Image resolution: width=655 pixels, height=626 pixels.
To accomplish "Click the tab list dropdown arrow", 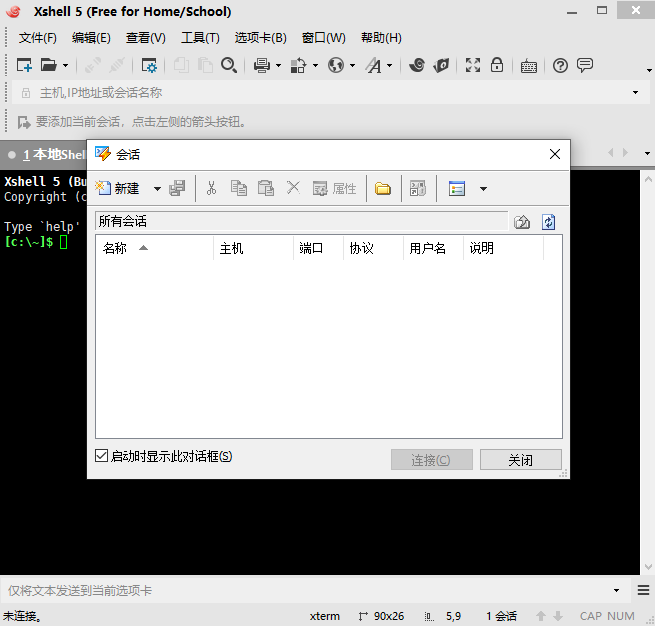I will [x=647, y=153].
